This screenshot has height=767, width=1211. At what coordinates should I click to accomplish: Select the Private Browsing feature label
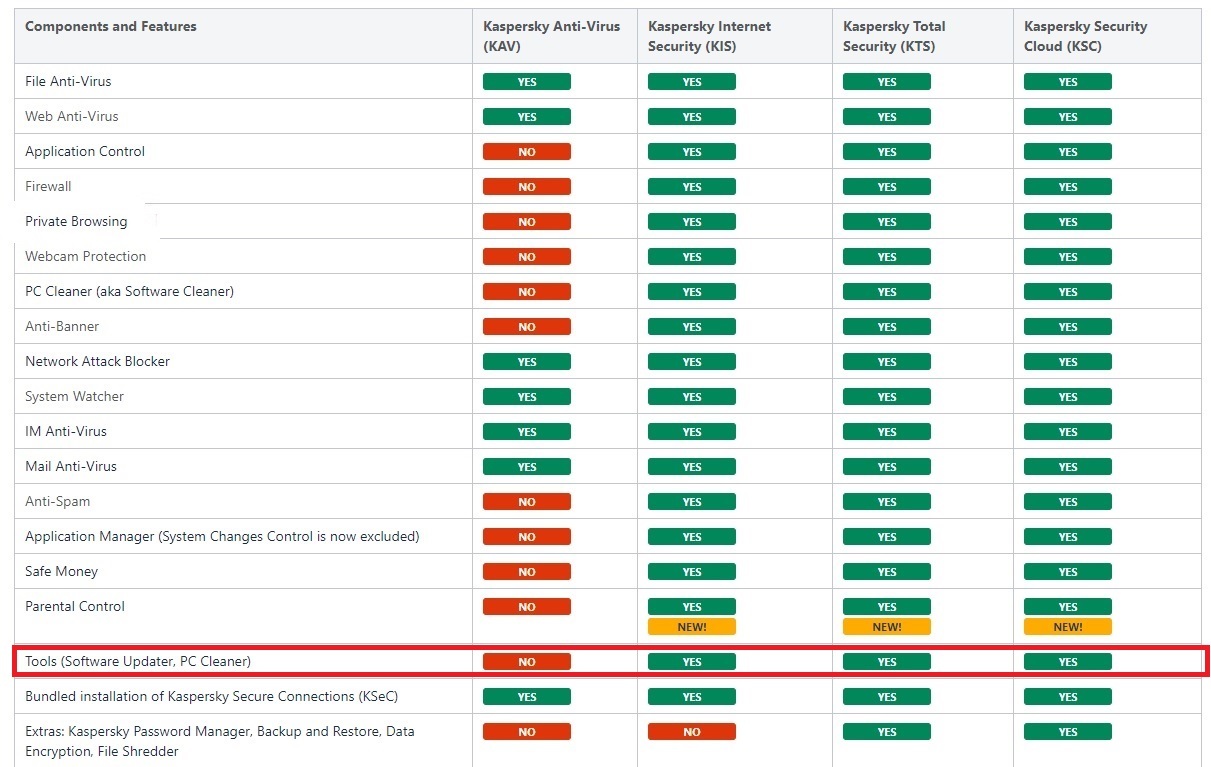[76, 221]
